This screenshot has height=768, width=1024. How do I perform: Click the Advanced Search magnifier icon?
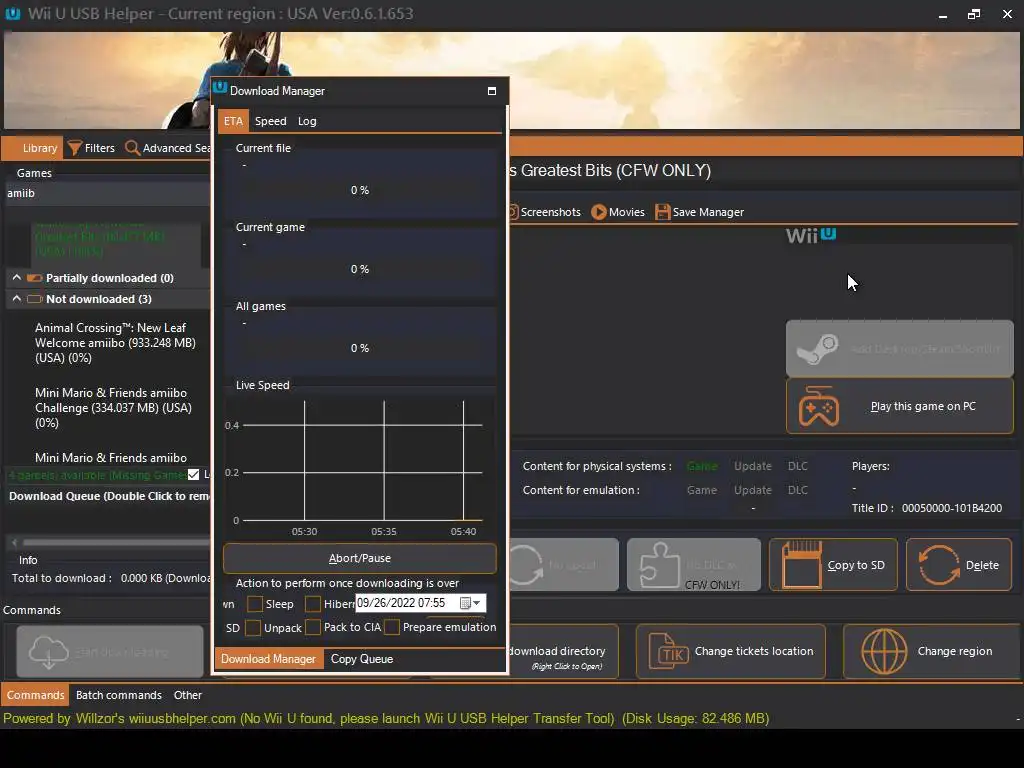pyautogui.click(x=132, y=148)
